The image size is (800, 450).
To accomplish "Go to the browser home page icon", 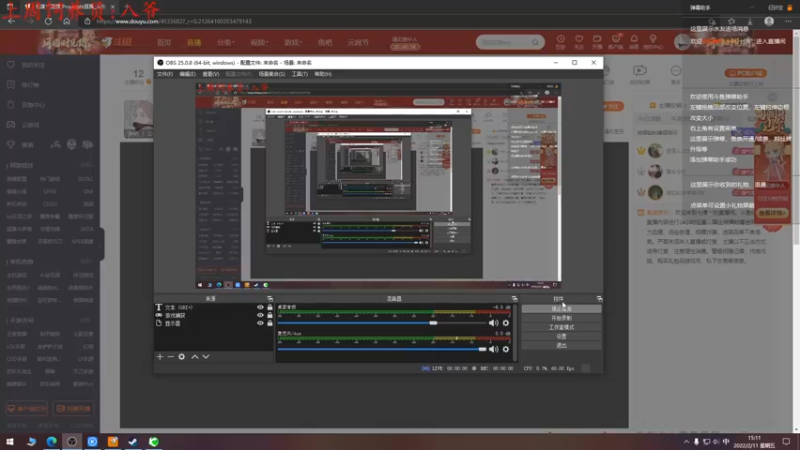I will pyautogui.click(x=66, y=21).
